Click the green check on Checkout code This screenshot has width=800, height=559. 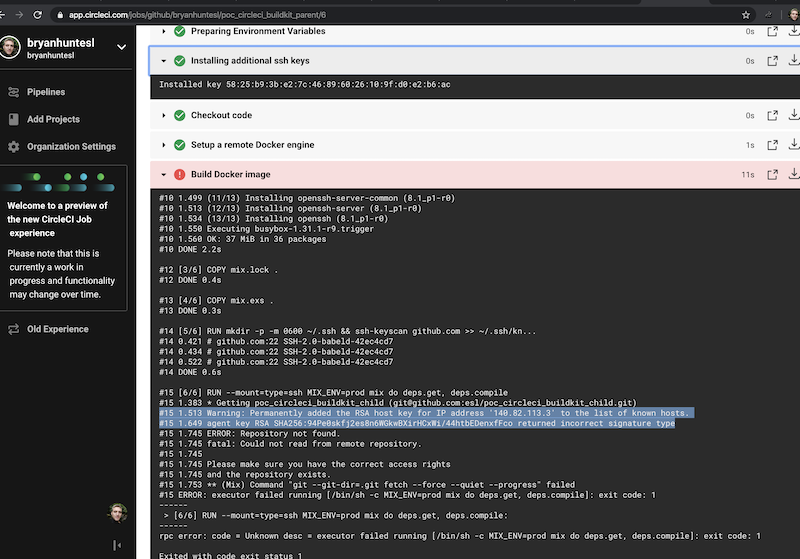pos(180,115)
